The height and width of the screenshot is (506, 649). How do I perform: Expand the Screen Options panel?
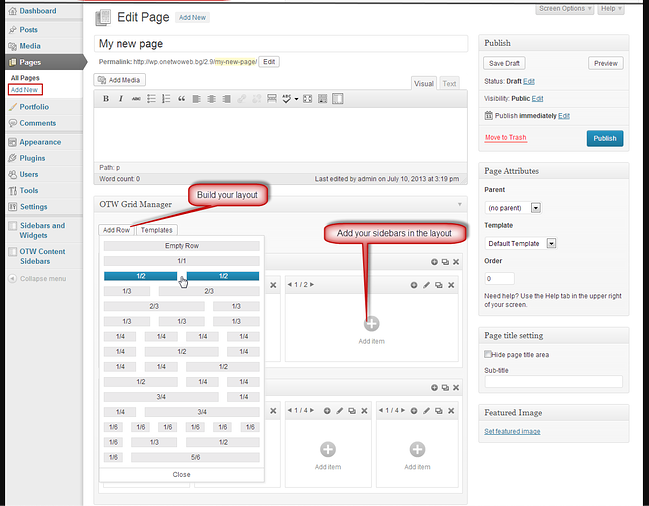(x=565, y=9)
